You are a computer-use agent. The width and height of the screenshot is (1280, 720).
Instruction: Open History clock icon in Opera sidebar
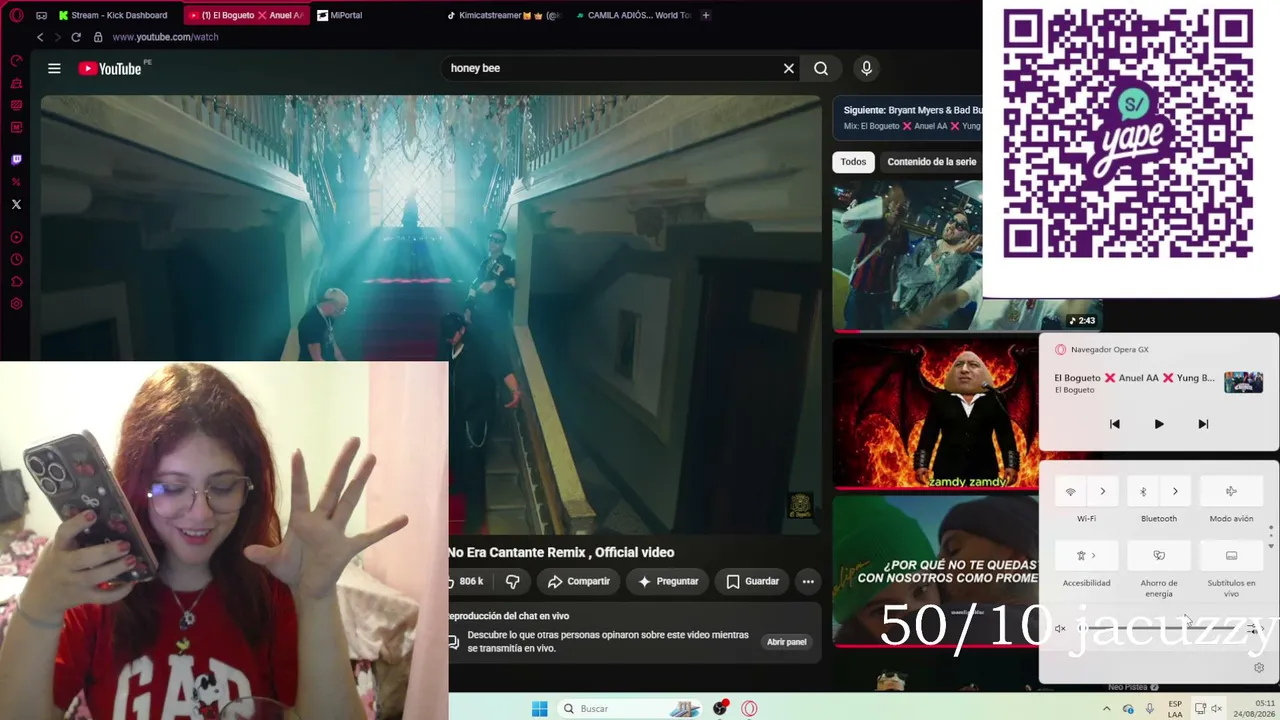click(x=16, y=260)
